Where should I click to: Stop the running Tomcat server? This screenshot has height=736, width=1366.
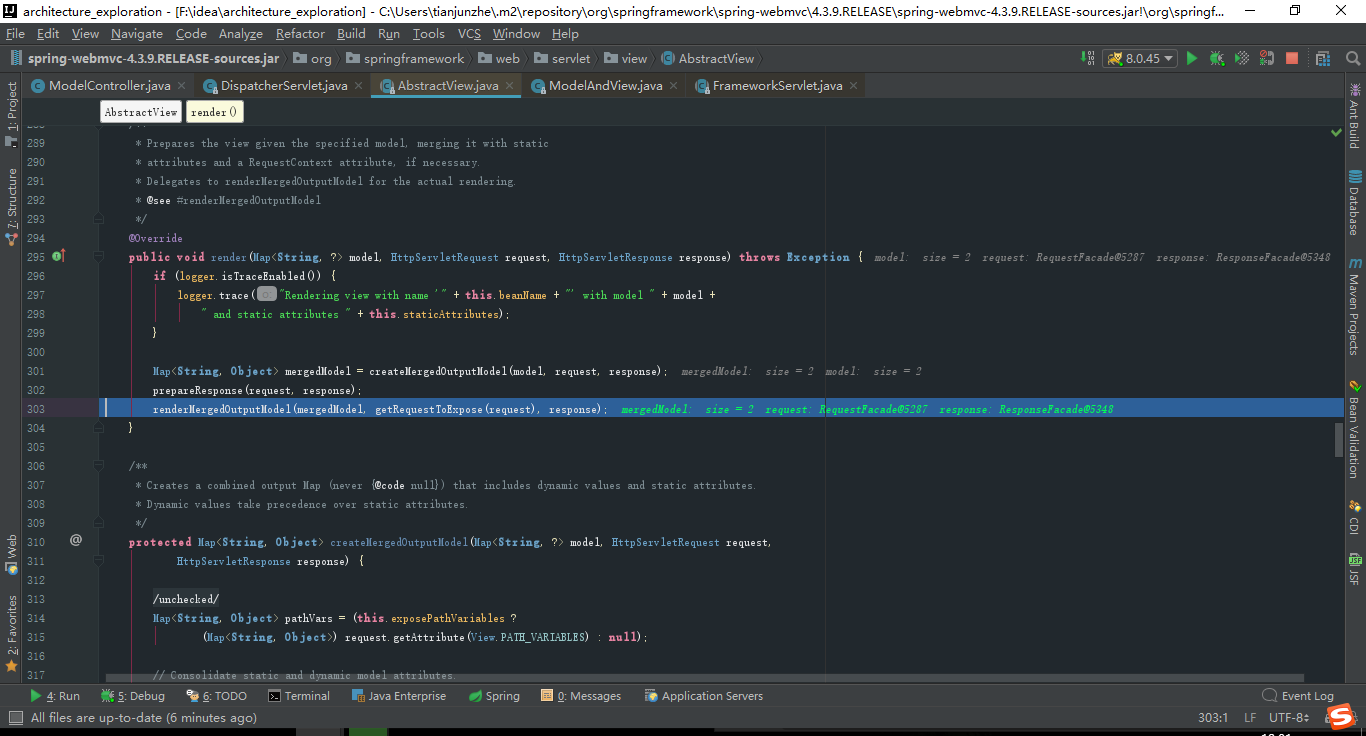pyautogui.click(x=1292, y=58)
